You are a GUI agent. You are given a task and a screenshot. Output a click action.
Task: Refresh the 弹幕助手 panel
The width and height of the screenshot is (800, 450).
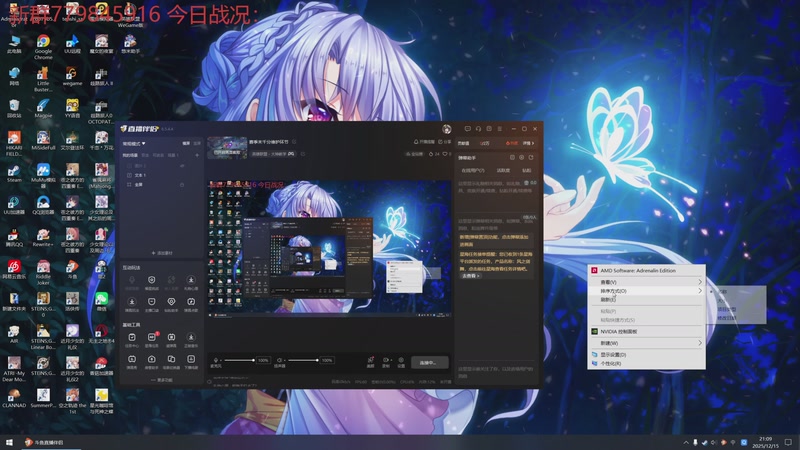coord(531,158)
